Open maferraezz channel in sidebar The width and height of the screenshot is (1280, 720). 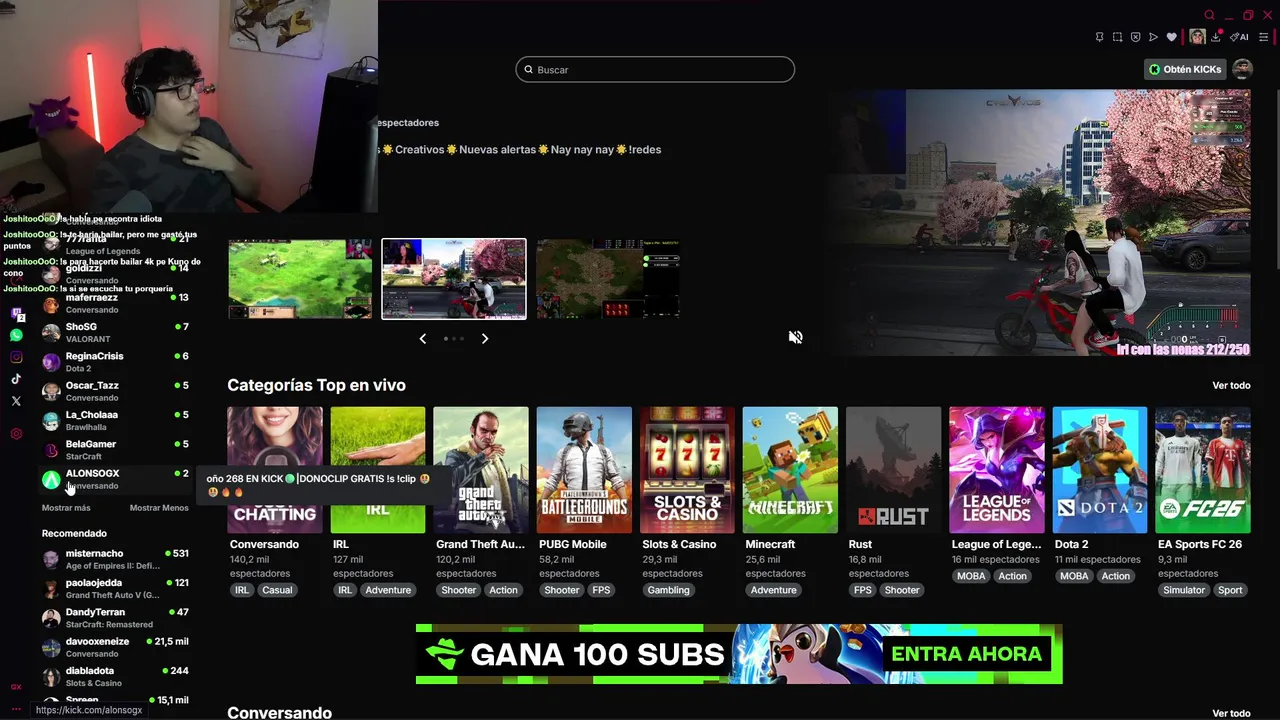pyautogui.click(x=115, y=303)
